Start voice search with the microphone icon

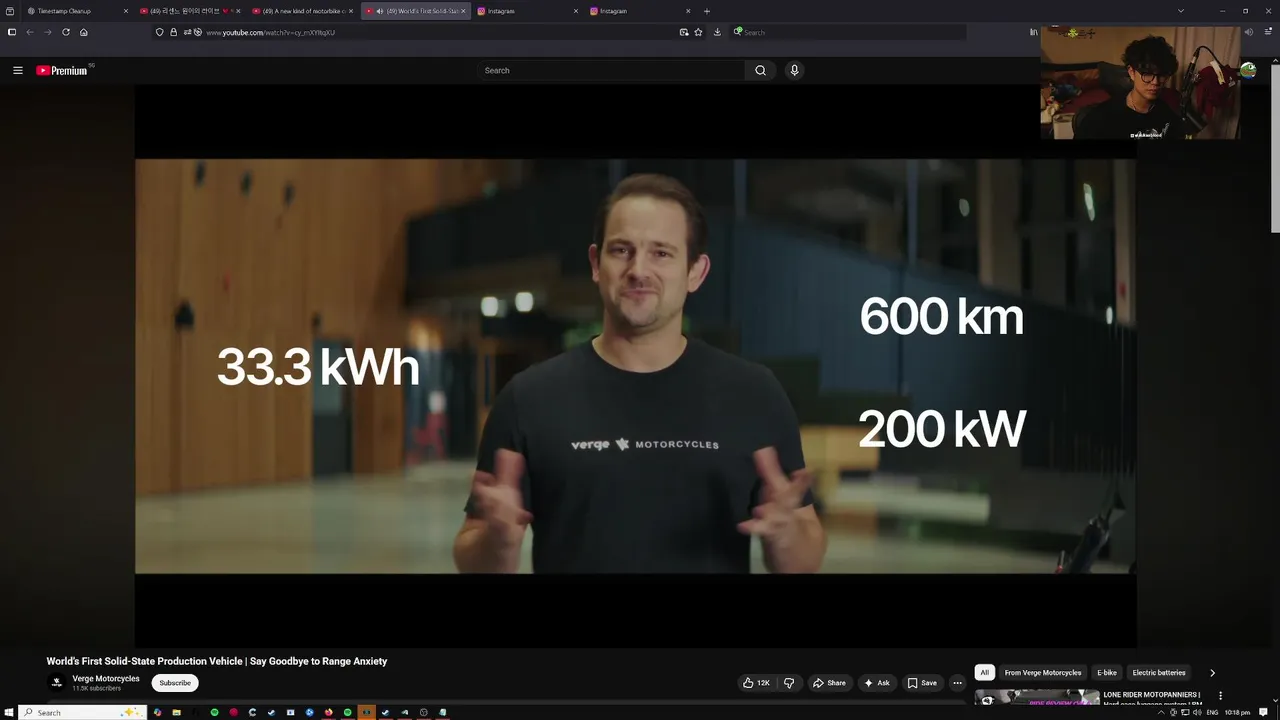pos(794,70)
